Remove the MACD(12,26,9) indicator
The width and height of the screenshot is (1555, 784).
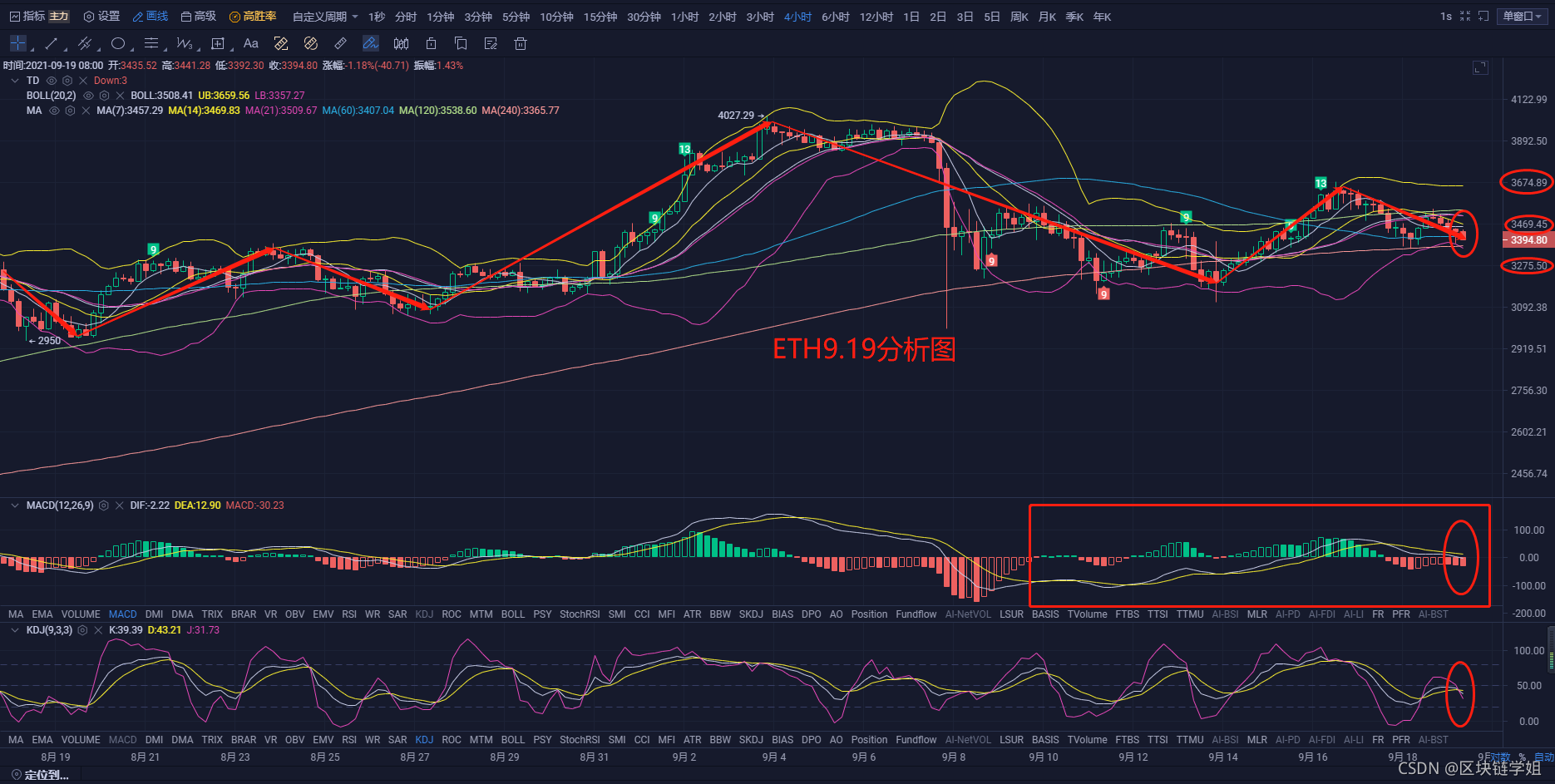click(x=120, y=505)
